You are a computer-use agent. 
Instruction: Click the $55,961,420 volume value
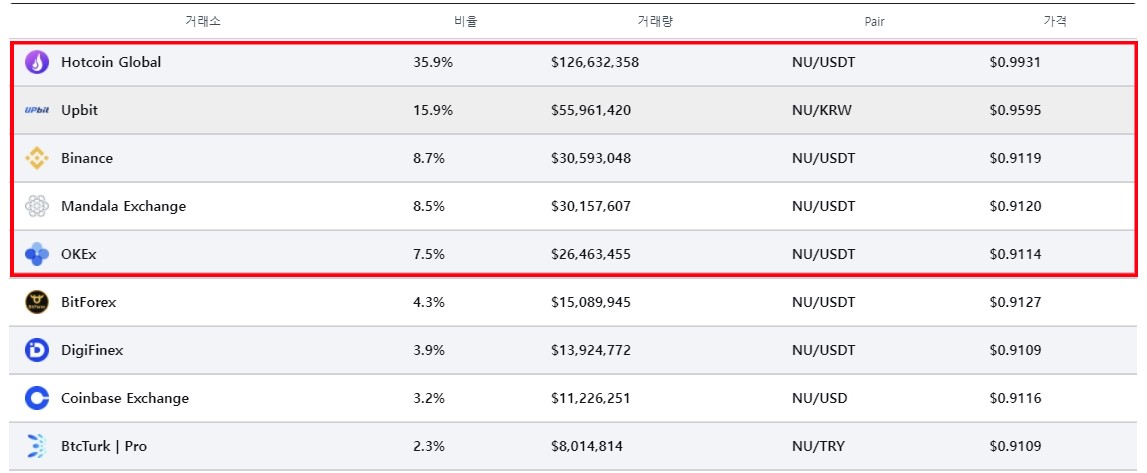pyautogui.click(x=590, y=110)
